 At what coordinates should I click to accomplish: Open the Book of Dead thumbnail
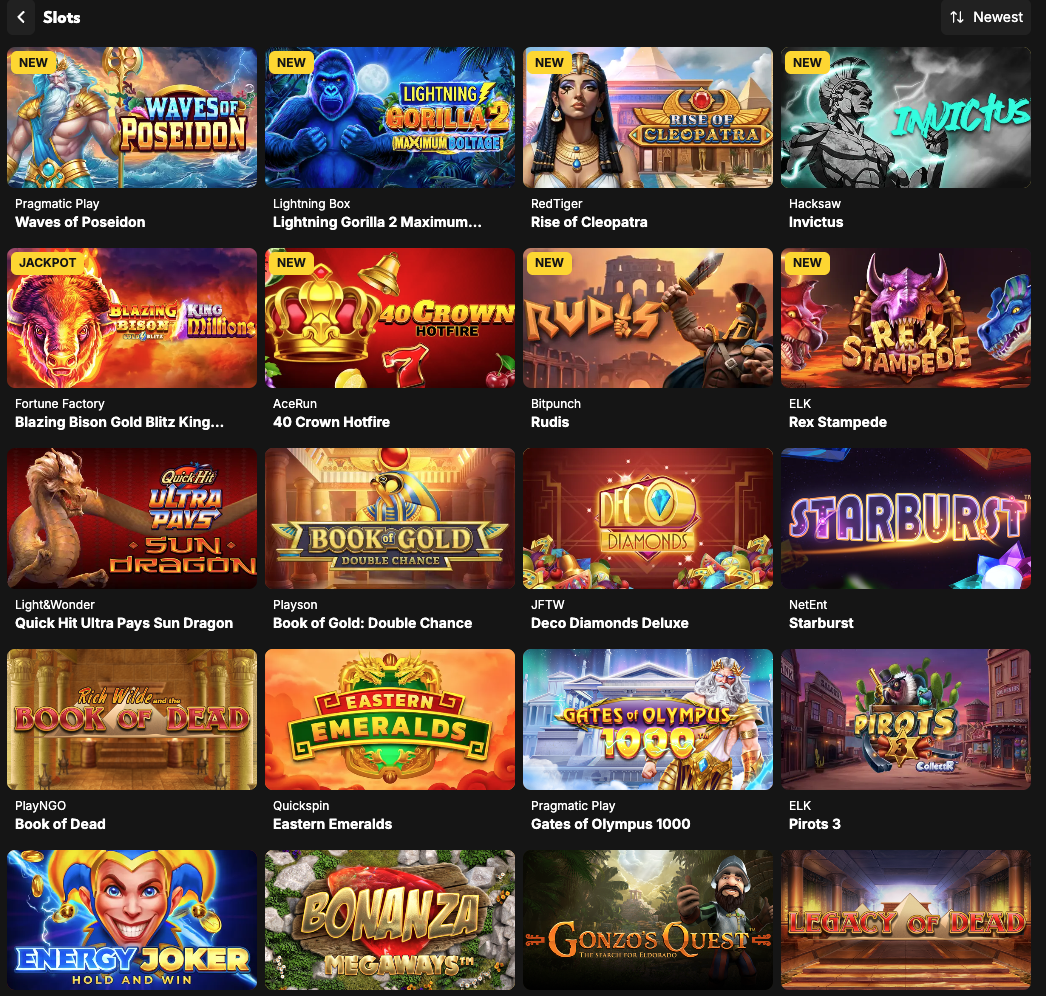[x=132, y=719]
